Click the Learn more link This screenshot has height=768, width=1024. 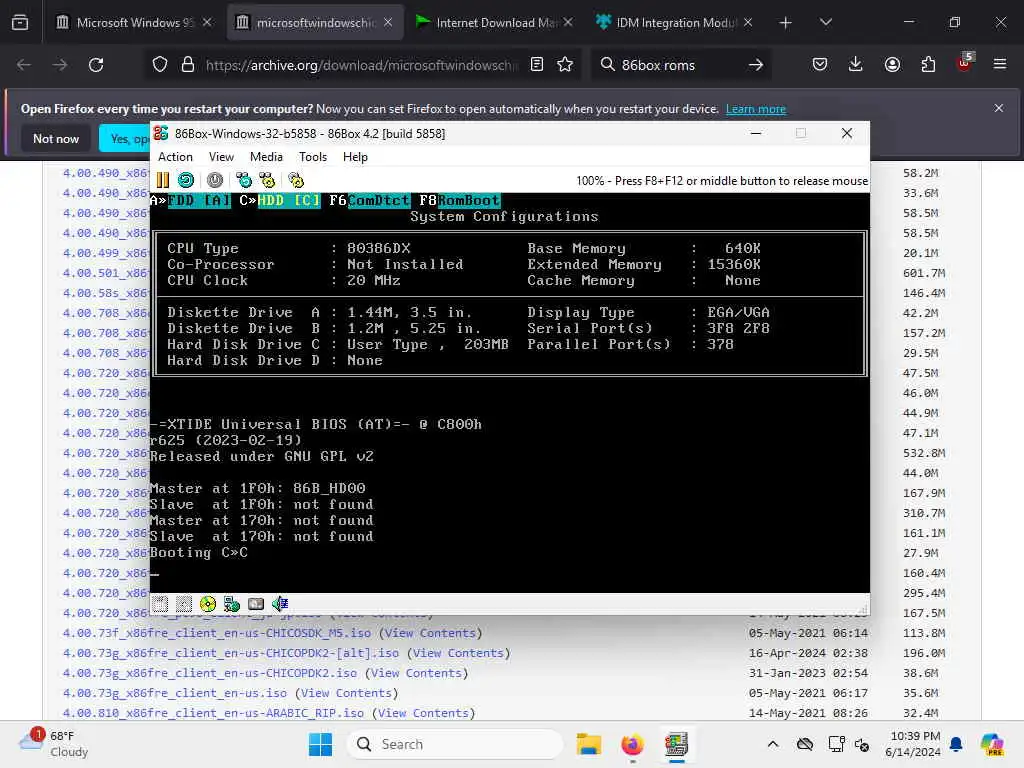point(756,109)
